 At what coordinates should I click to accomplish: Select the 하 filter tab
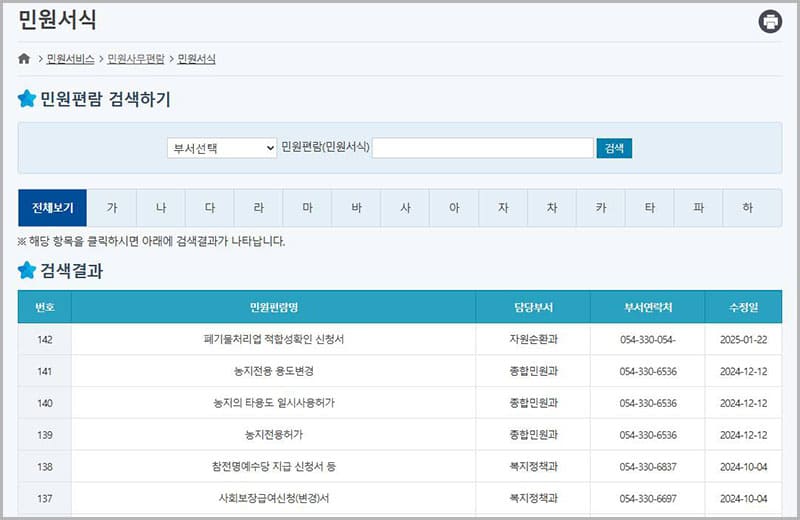747,208
